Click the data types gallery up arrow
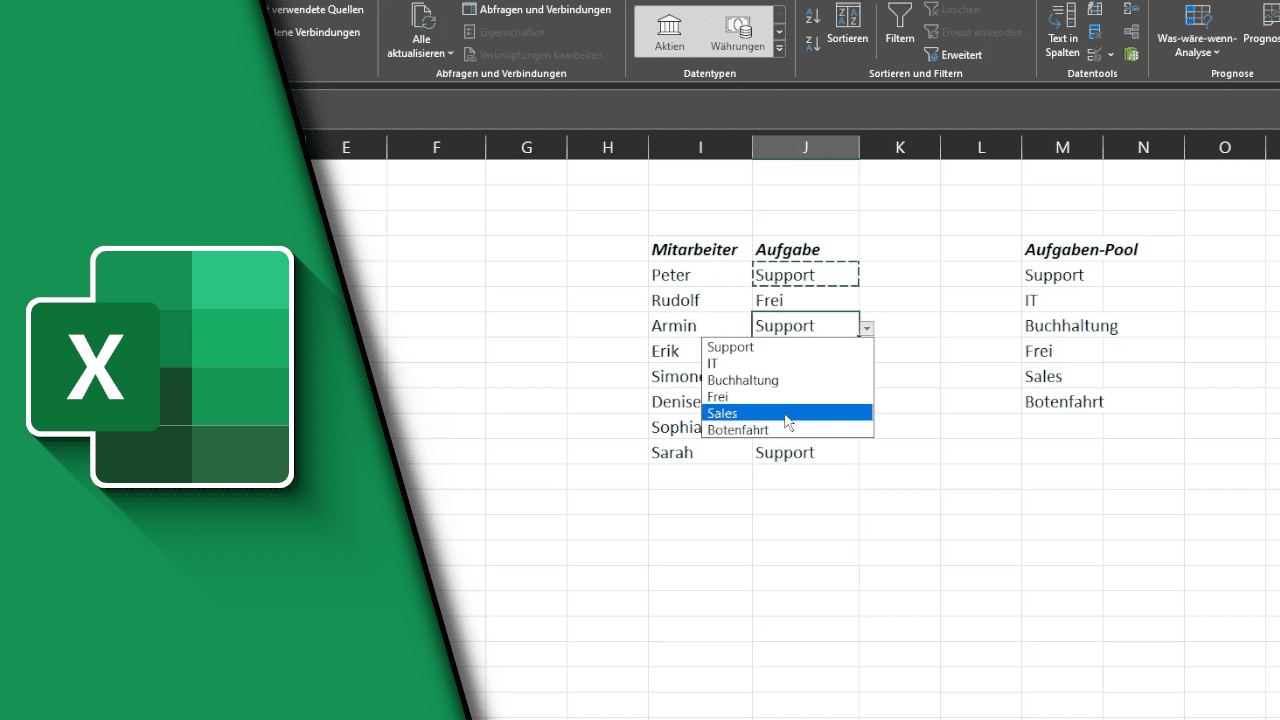The width and height of the screenshot is (1280, 720). coord(780,15)
